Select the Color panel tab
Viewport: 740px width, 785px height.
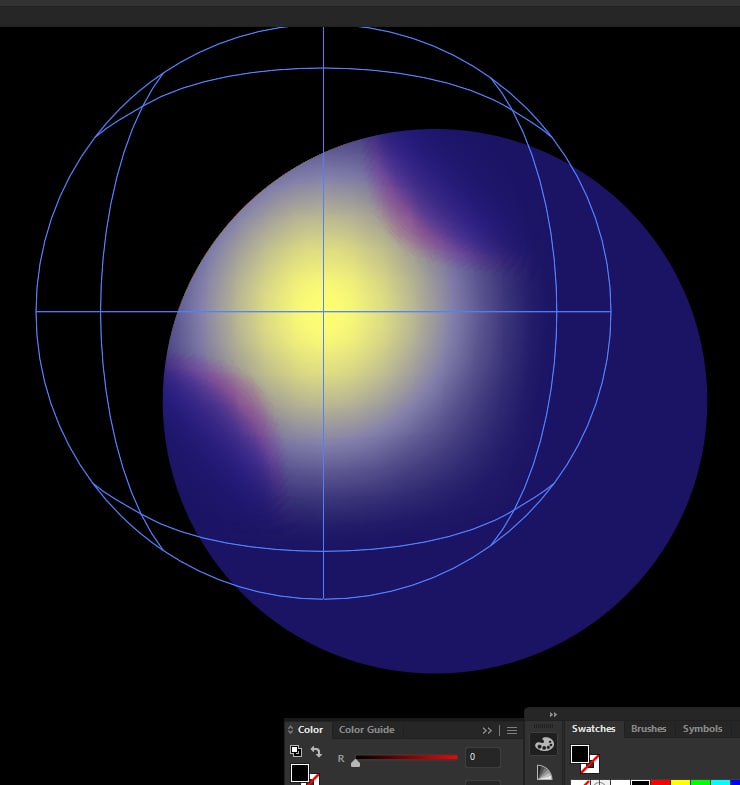point(310,729)
